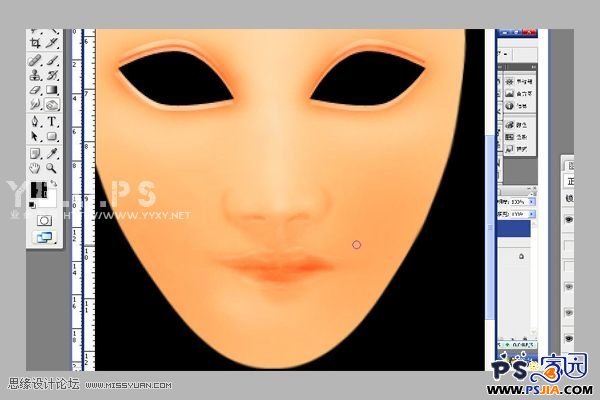Select the Healing Brush tool
The image size is (600, 400).
(x=35, y=60)
